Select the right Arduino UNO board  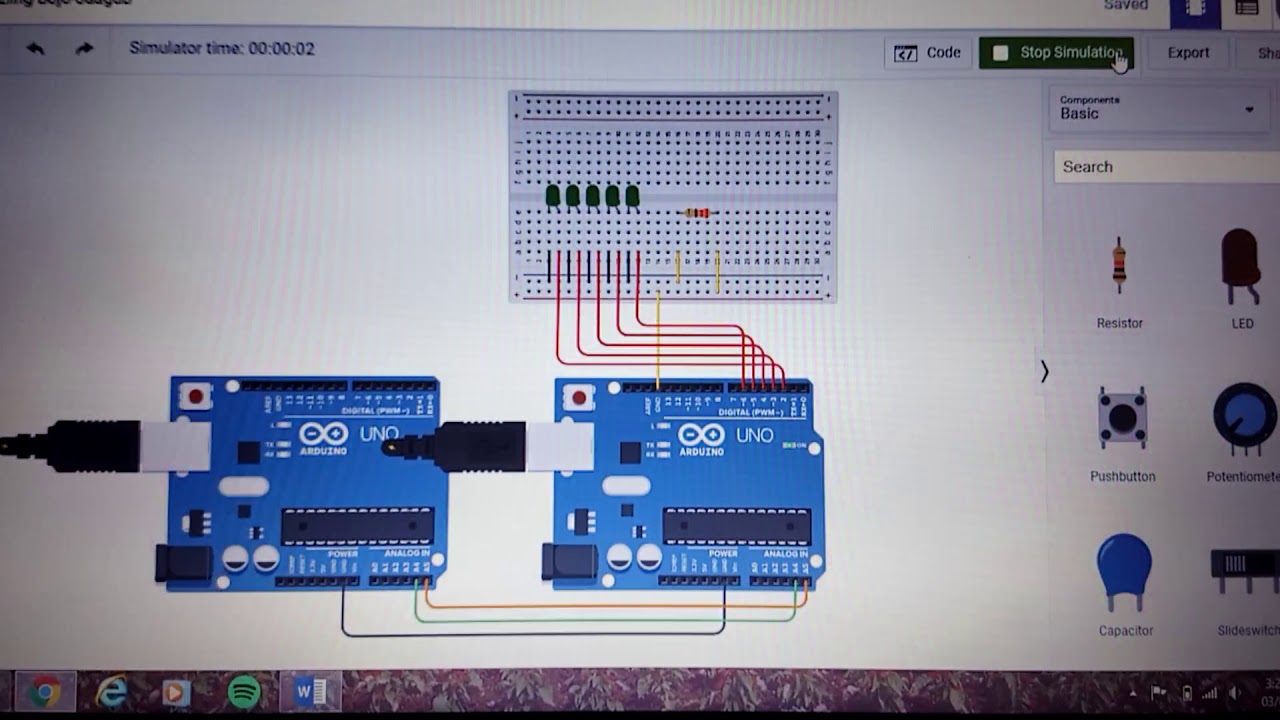pyautogui.click(x=690, y=484)
